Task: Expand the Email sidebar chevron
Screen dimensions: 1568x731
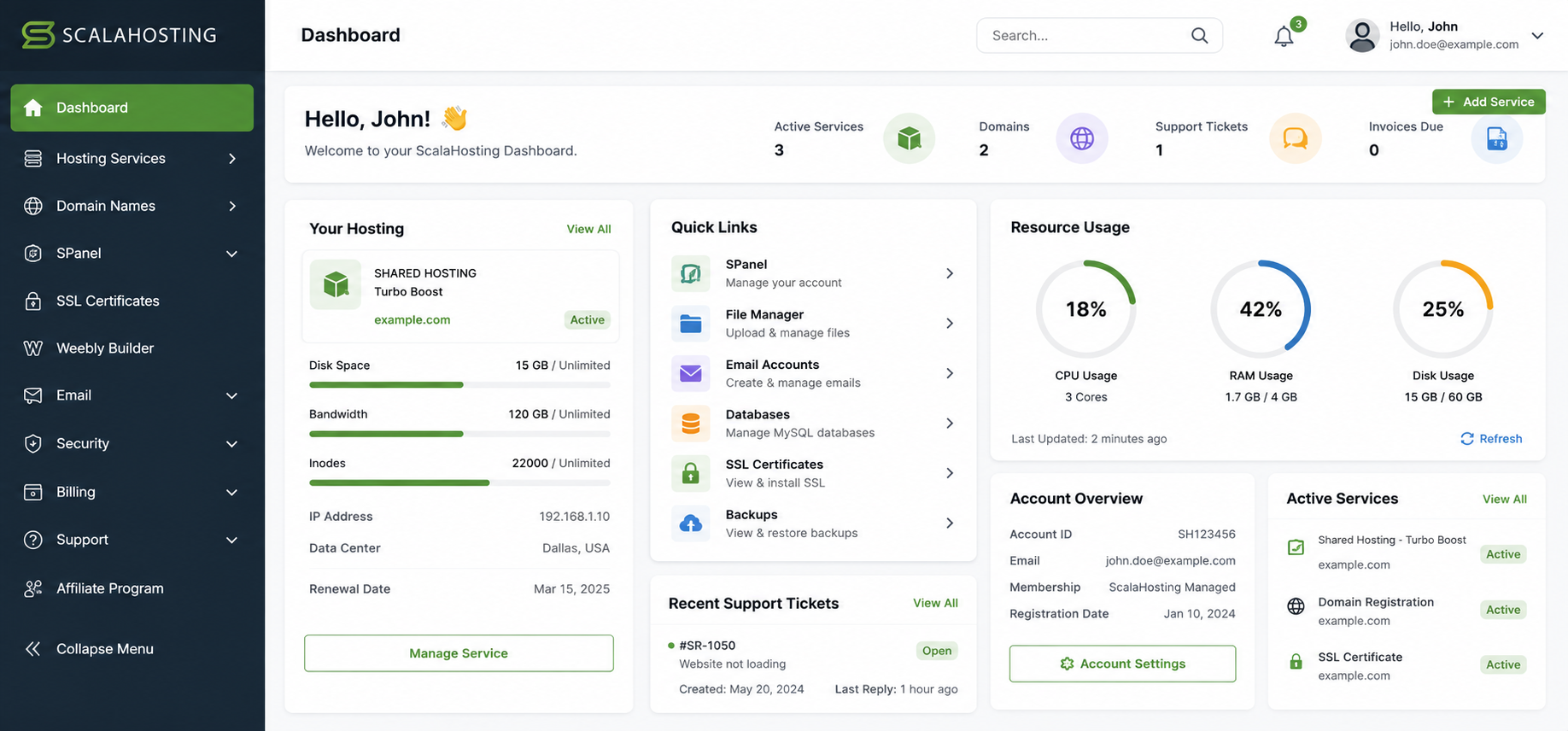Action: (231, 395)
